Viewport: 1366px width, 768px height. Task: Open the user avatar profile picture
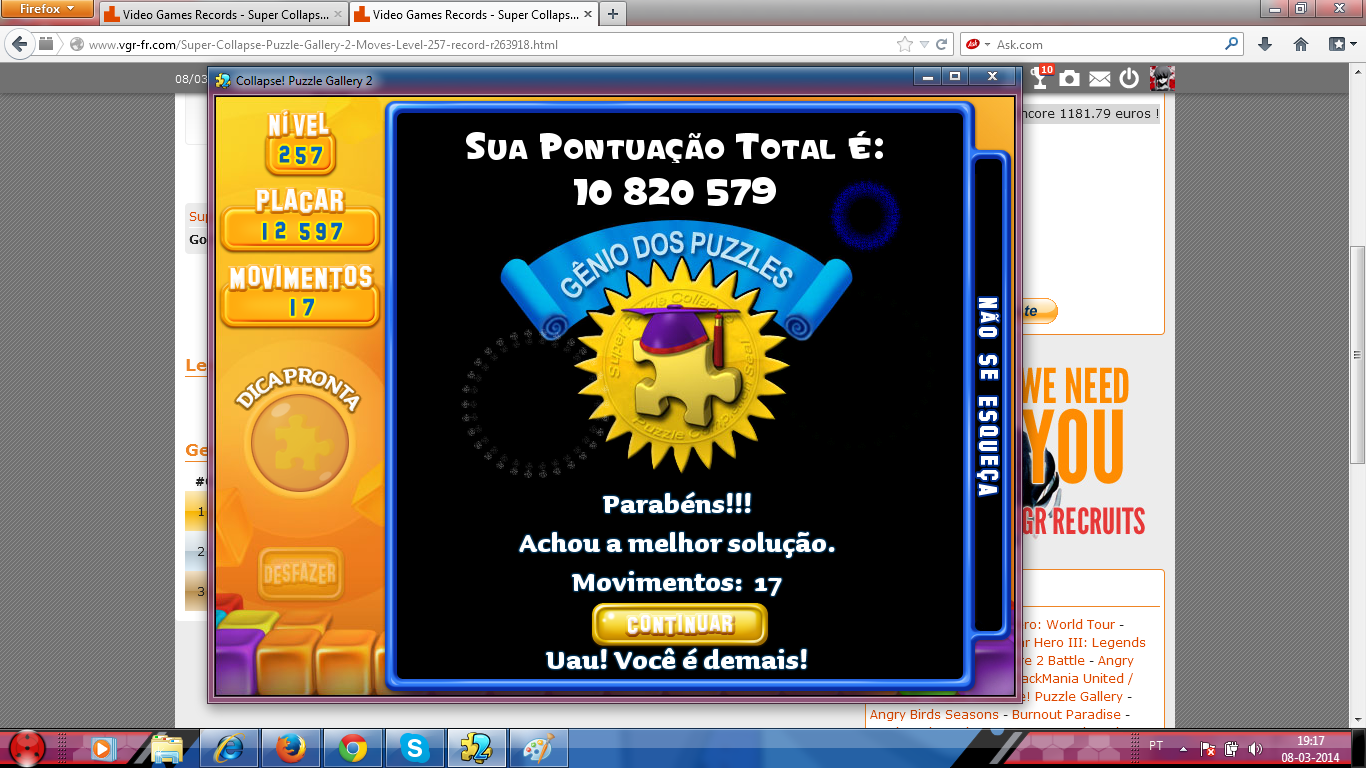[1161, 79]
